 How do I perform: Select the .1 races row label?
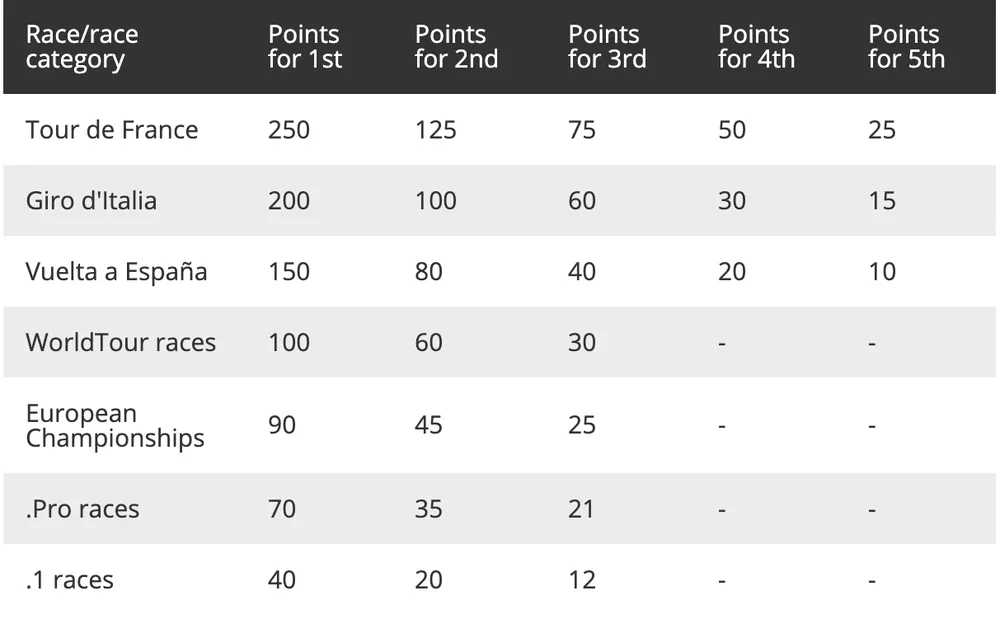[70, 580]
